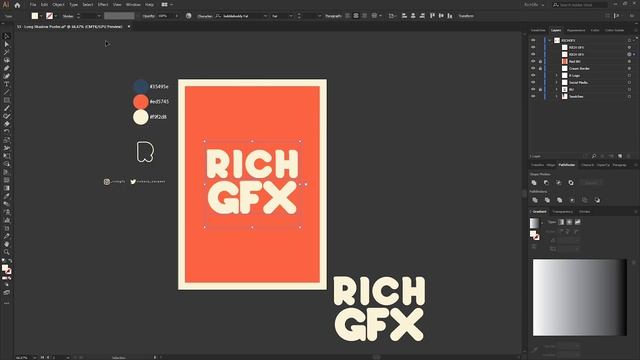The width and height of the screenshot is (640, 360).
Task: Click the Opacity value field
Action: [x=166, y=16]
